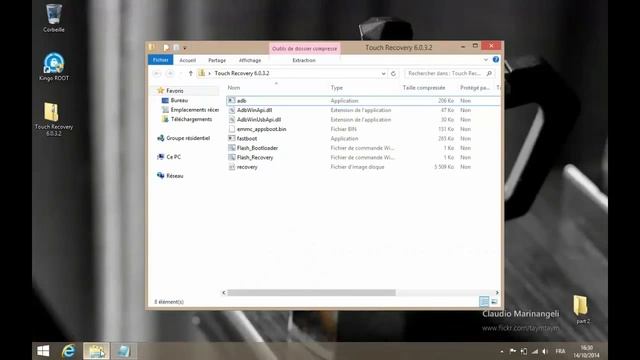Click the forward navigation arrow
This screenshot has height=360, width=640.
point(170,73)
